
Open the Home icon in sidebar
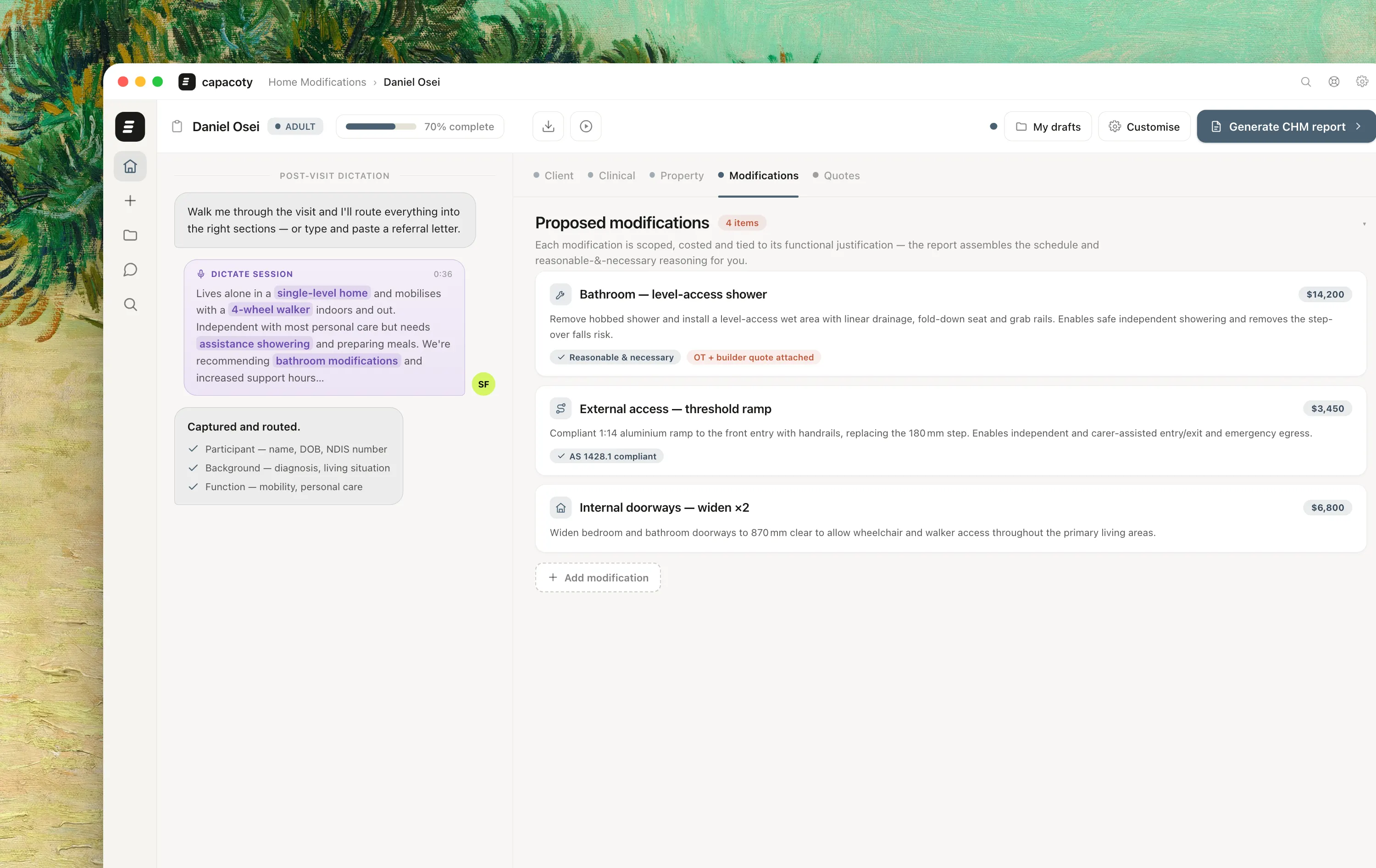coord(130,166)
